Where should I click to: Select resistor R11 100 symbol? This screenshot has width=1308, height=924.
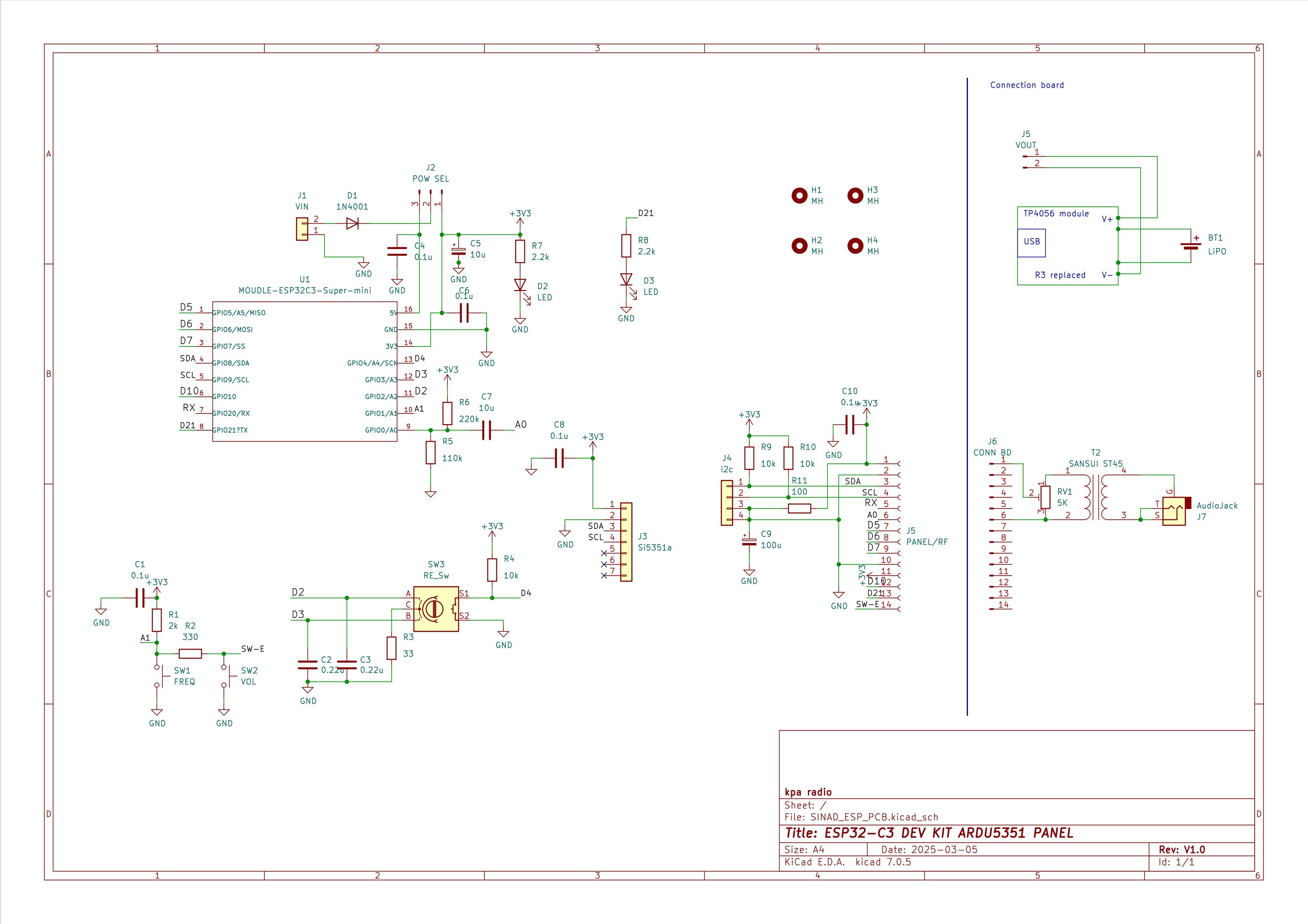[800, 508]
